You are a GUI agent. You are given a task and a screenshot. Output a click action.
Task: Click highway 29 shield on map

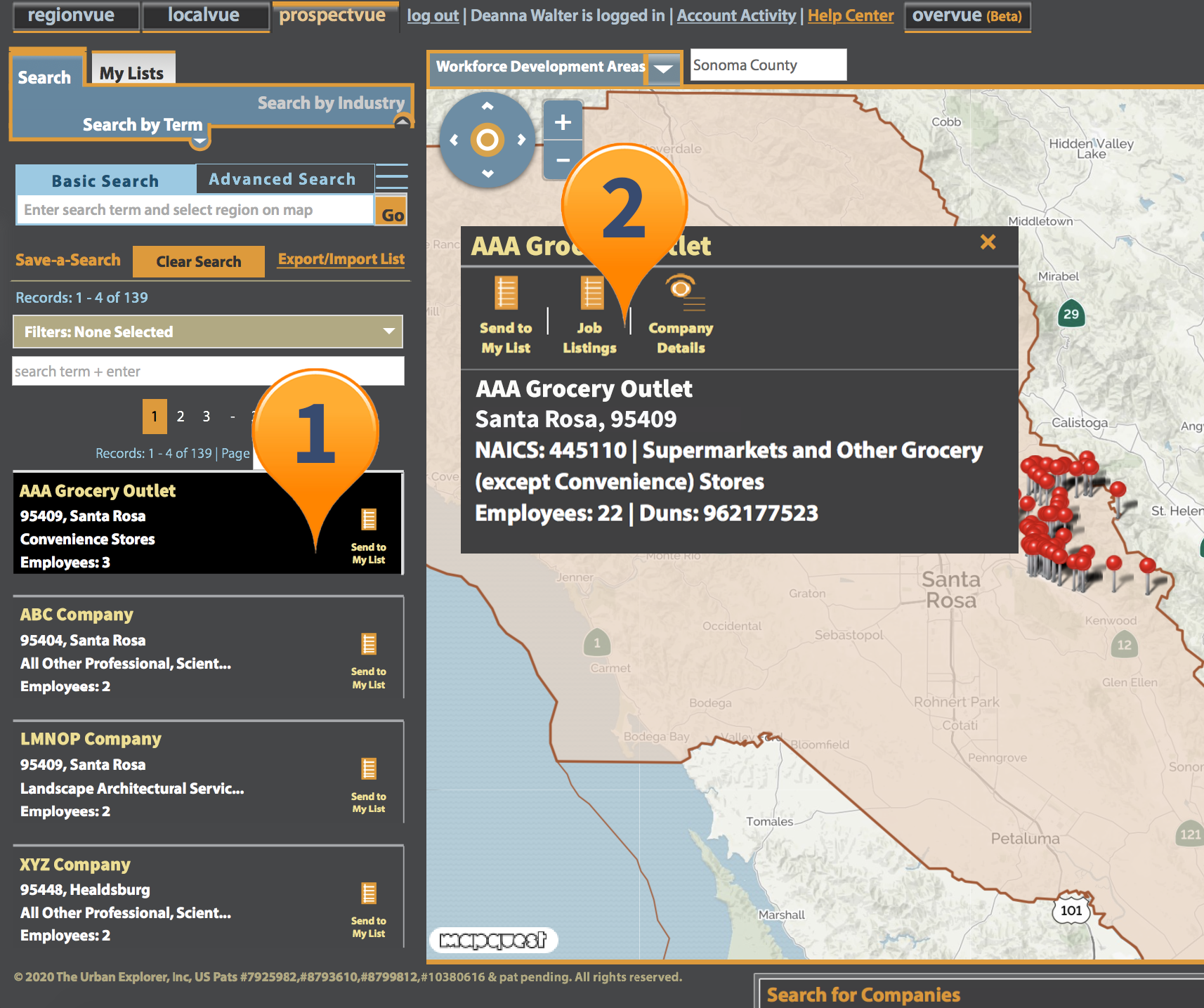(1071, 314)
